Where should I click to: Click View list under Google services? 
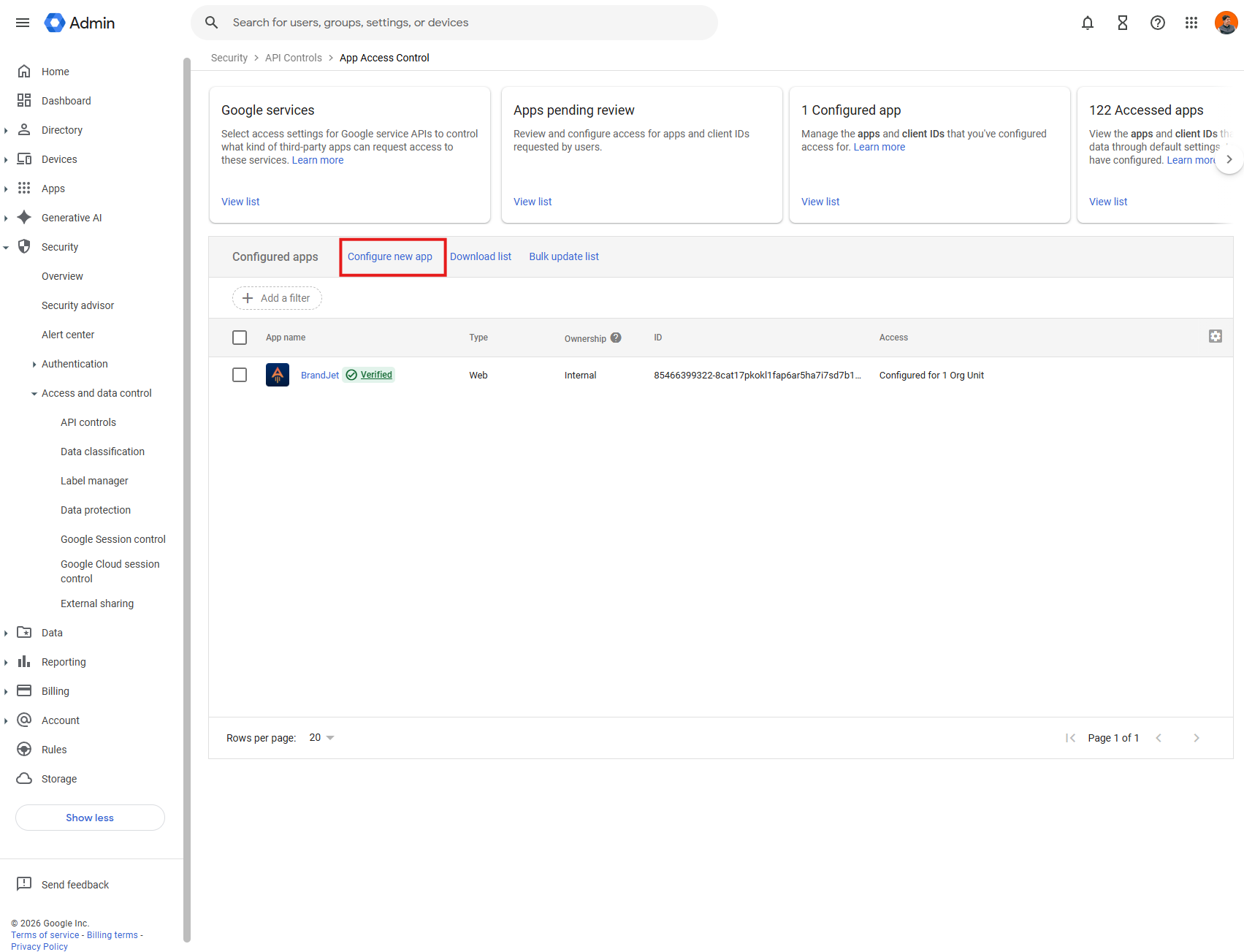point(240,202)
